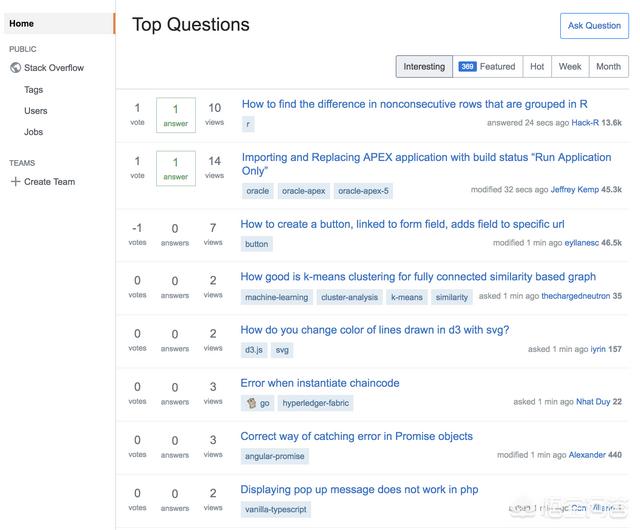Click the 369 featured count badge
This screenshot has width=640, height=530.
coord(467,67)
